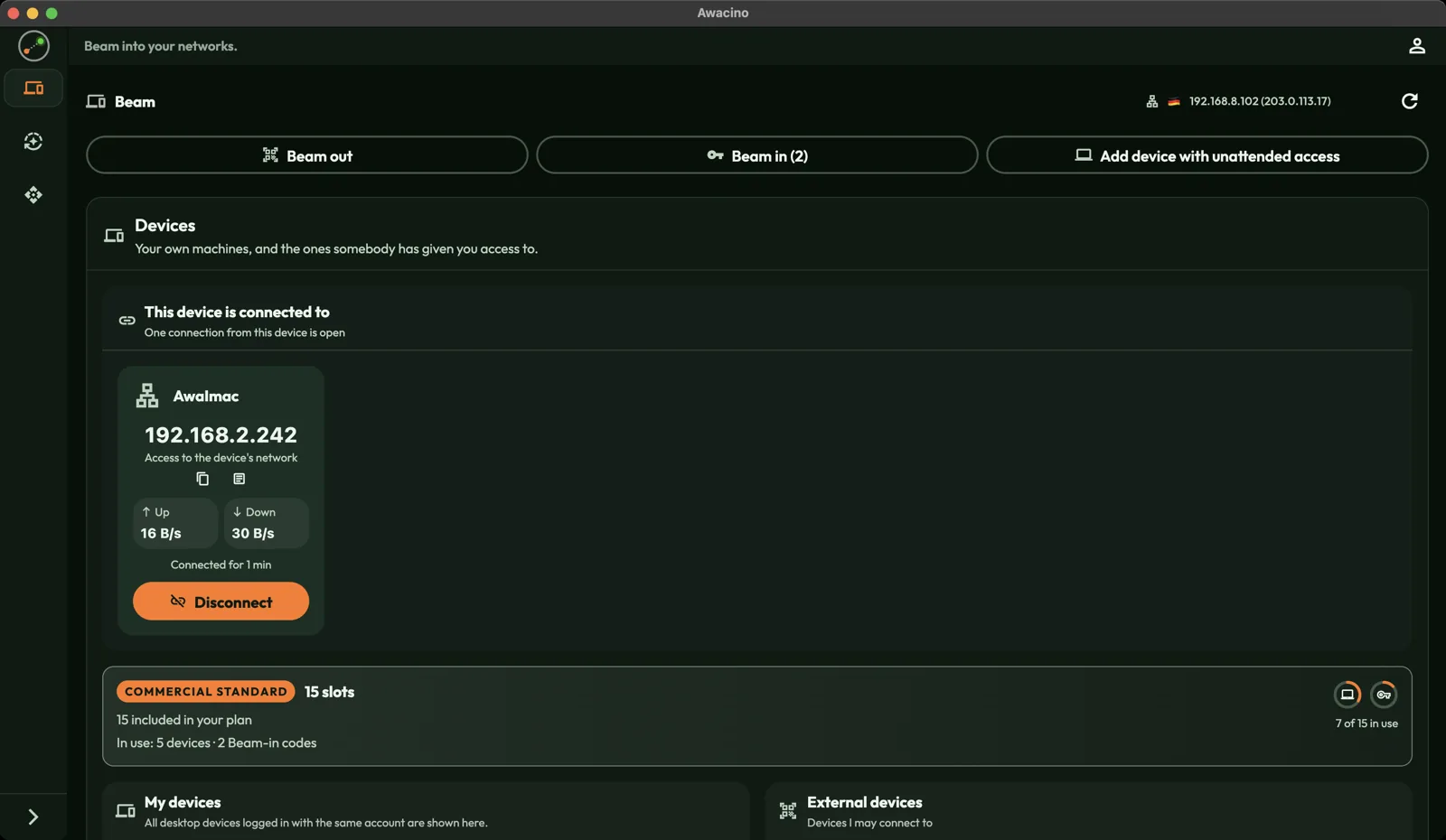Click the Beam-in codes usage ring indicator
The height and width of the screenshot is (840, 1446).
pyautogui.click(x=1384, y=695)
